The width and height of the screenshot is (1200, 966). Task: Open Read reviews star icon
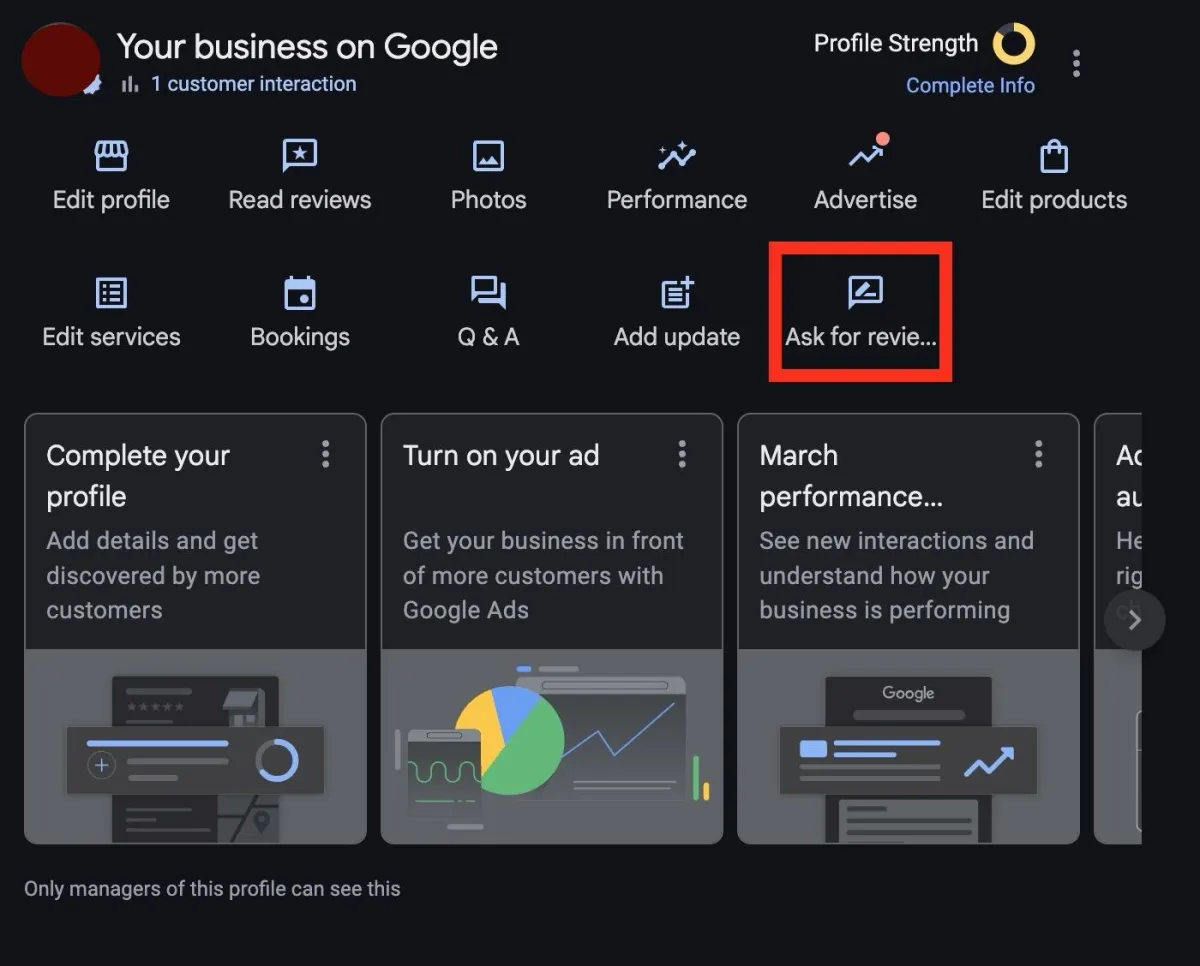[x=300, y=156]
